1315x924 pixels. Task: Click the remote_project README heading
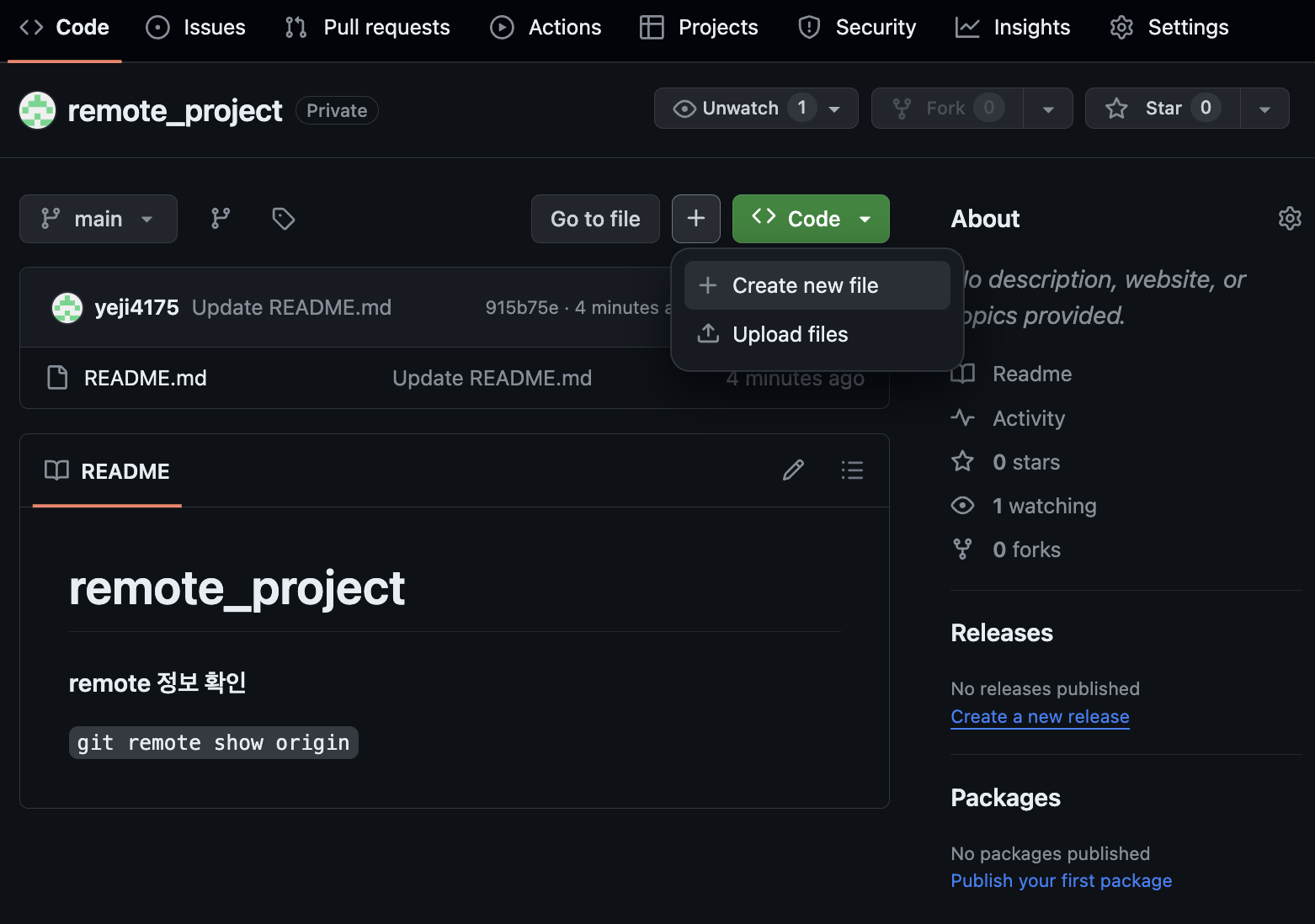(237, 587)
